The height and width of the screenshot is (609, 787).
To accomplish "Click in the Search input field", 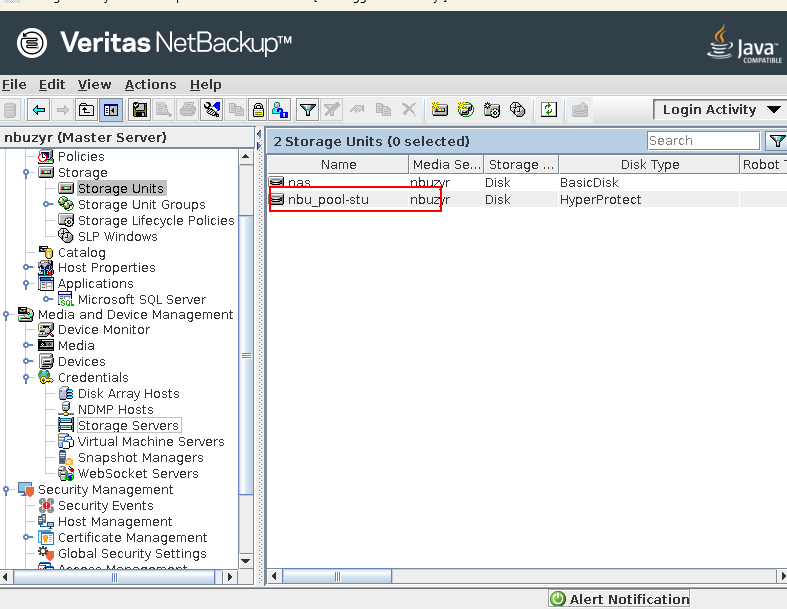I will [703, 141].
